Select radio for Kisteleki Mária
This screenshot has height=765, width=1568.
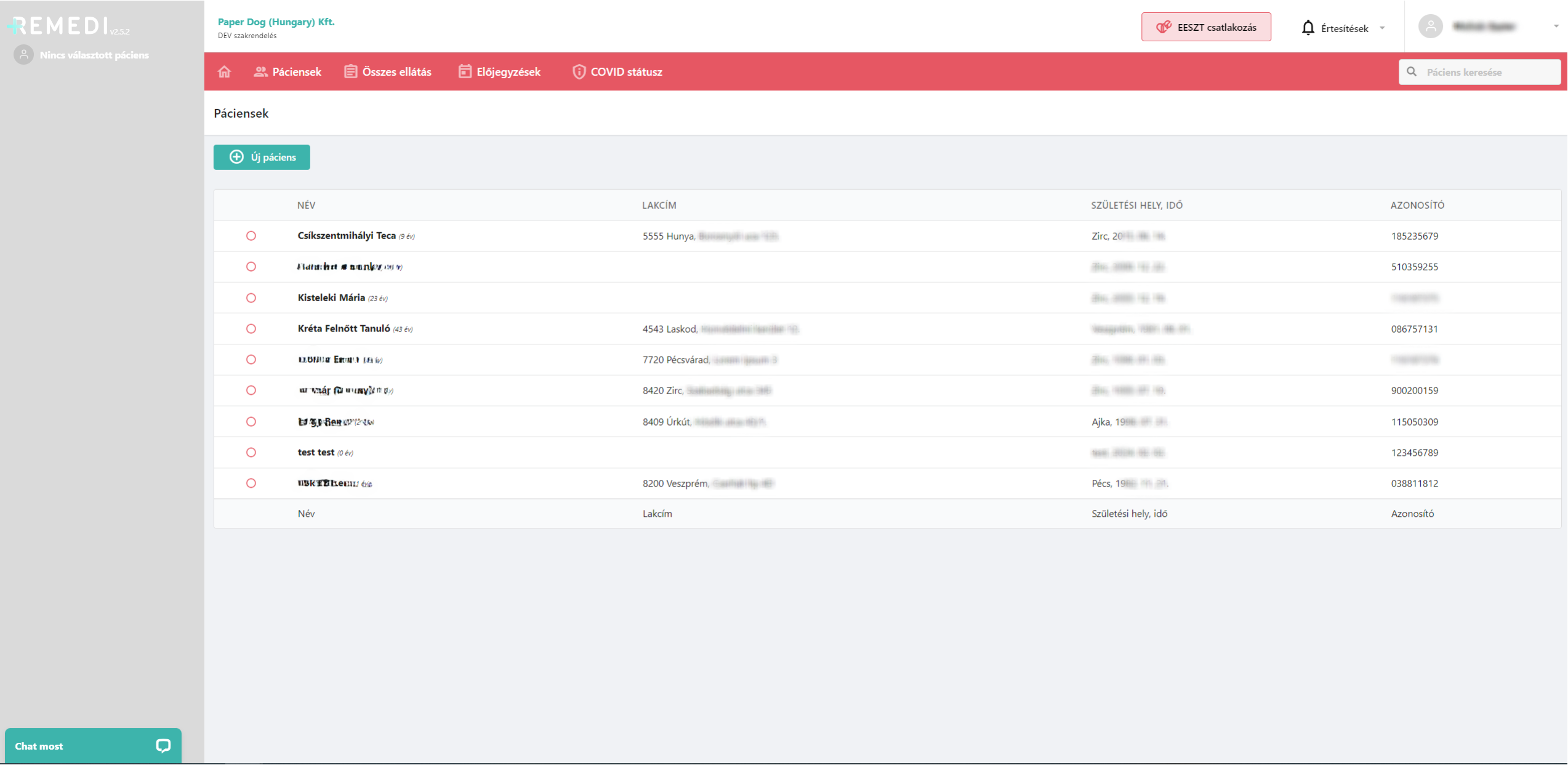[251, 298]
